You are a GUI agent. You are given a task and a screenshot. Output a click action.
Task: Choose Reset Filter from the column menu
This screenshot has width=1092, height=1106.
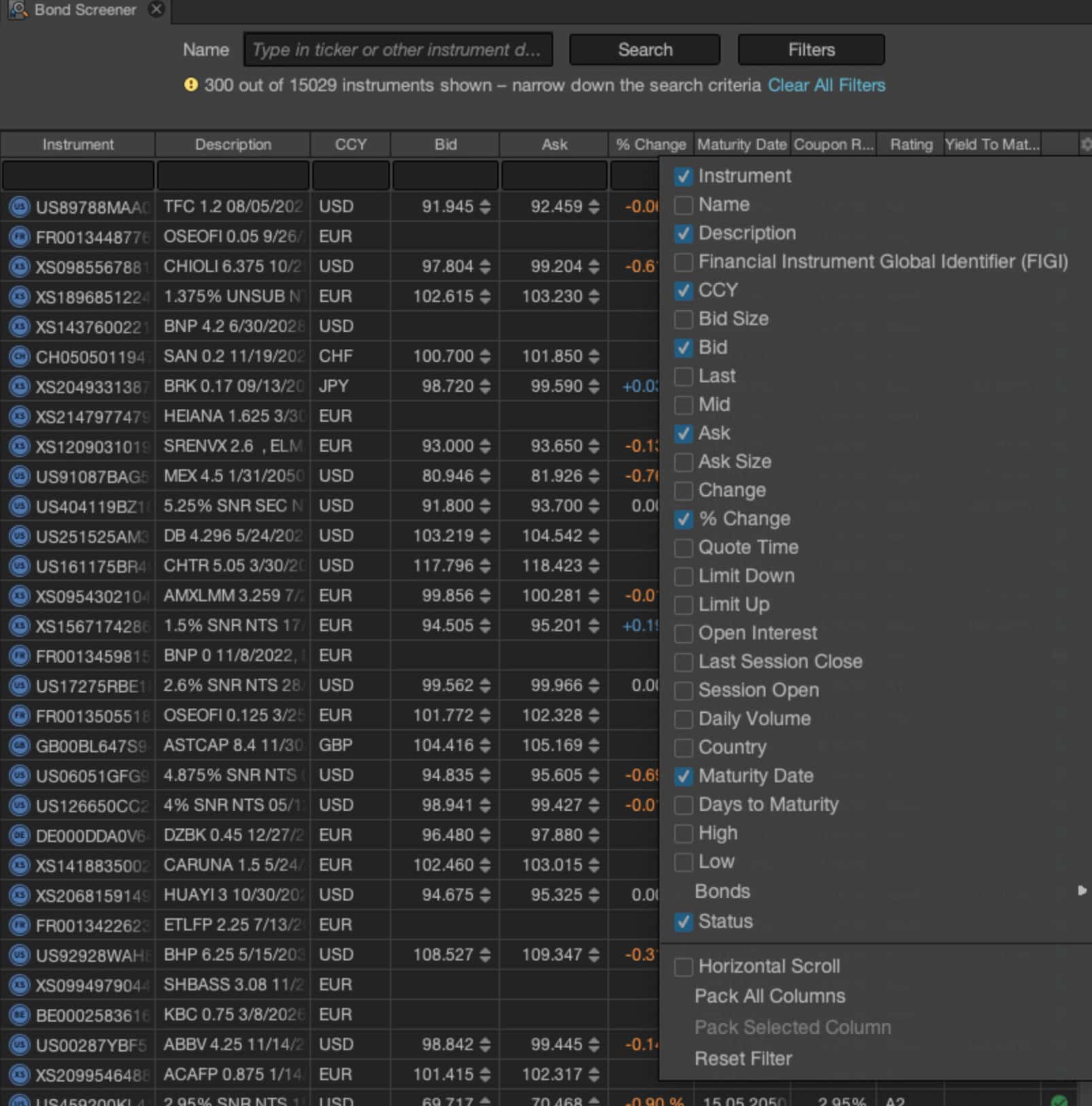743,1059
